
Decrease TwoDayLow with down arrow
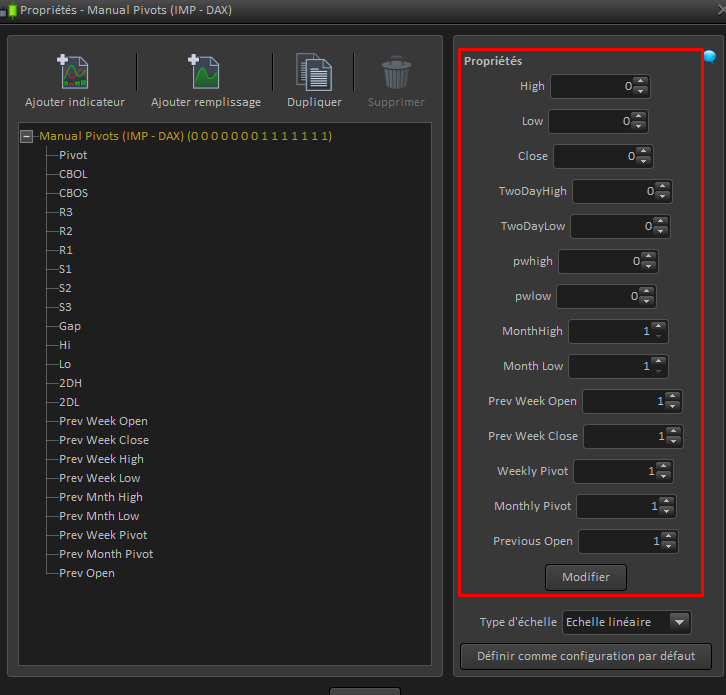[661, 232]
